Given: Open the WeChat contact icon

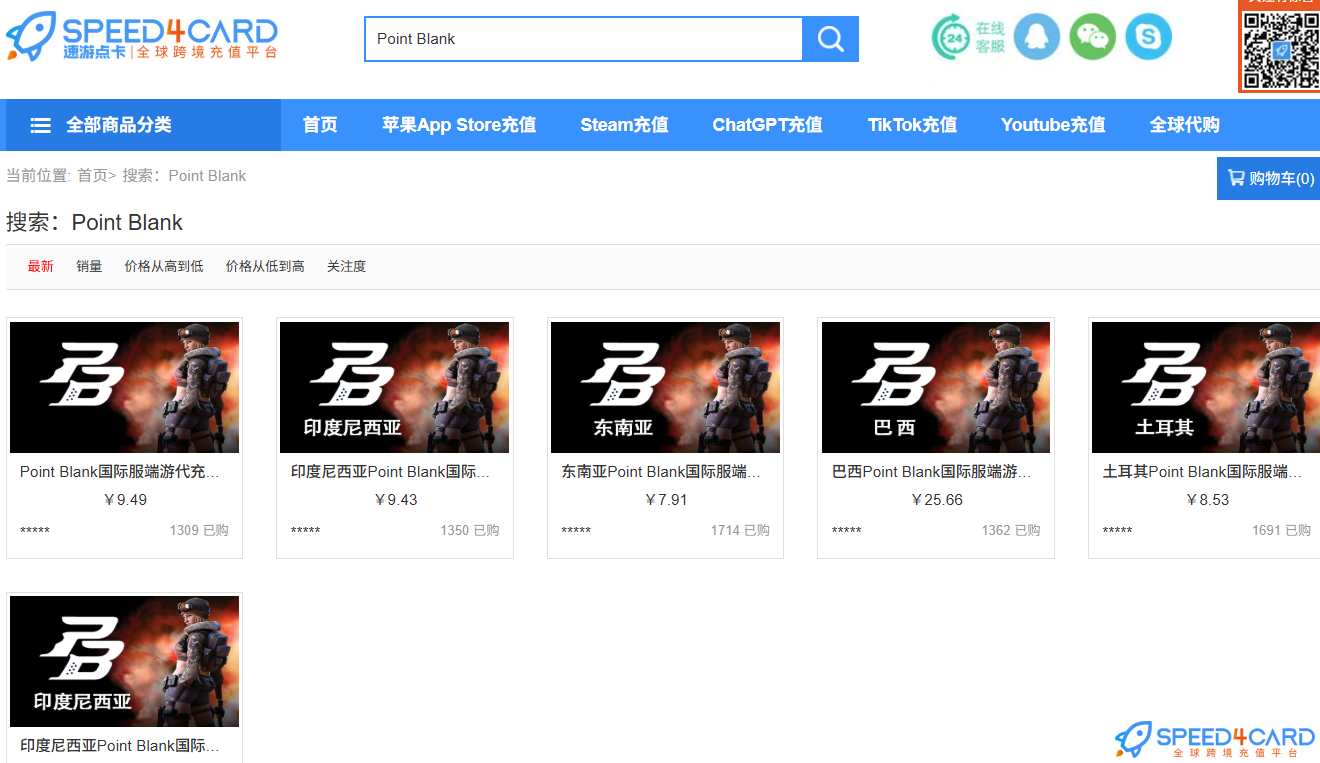Looking at the screenshot, I should pyautogui.click(x=1093, y=38).
